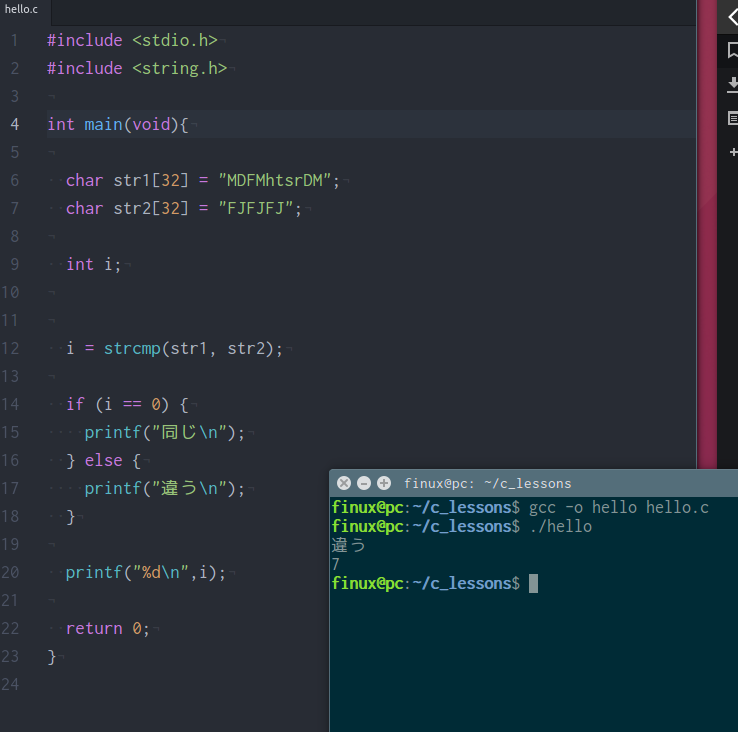Screen dimensions: 738x732
Task: Click the 'if' keyword on line 14
Action: click(75, 404)
